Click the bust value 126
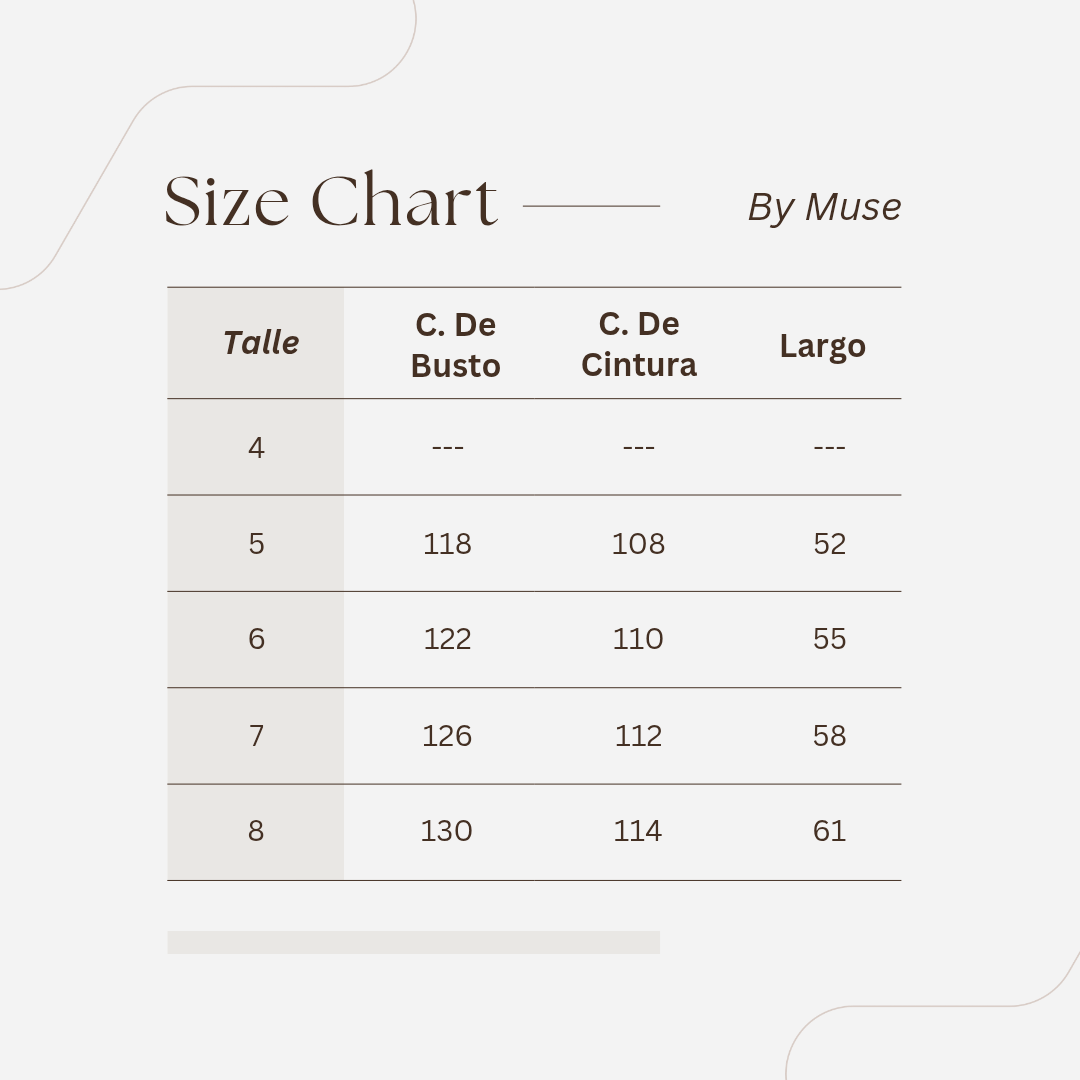This screenshot has height=1080, width=1080. point(447,736)
